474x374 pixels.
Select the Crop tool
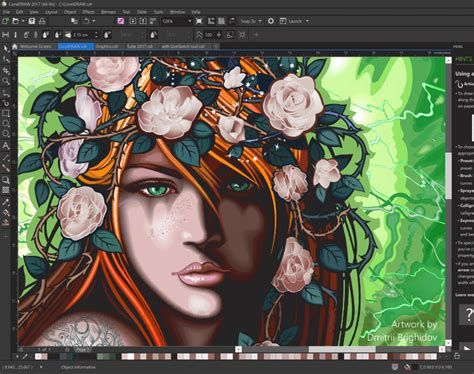pyautogui.click(x=6, y=70)
